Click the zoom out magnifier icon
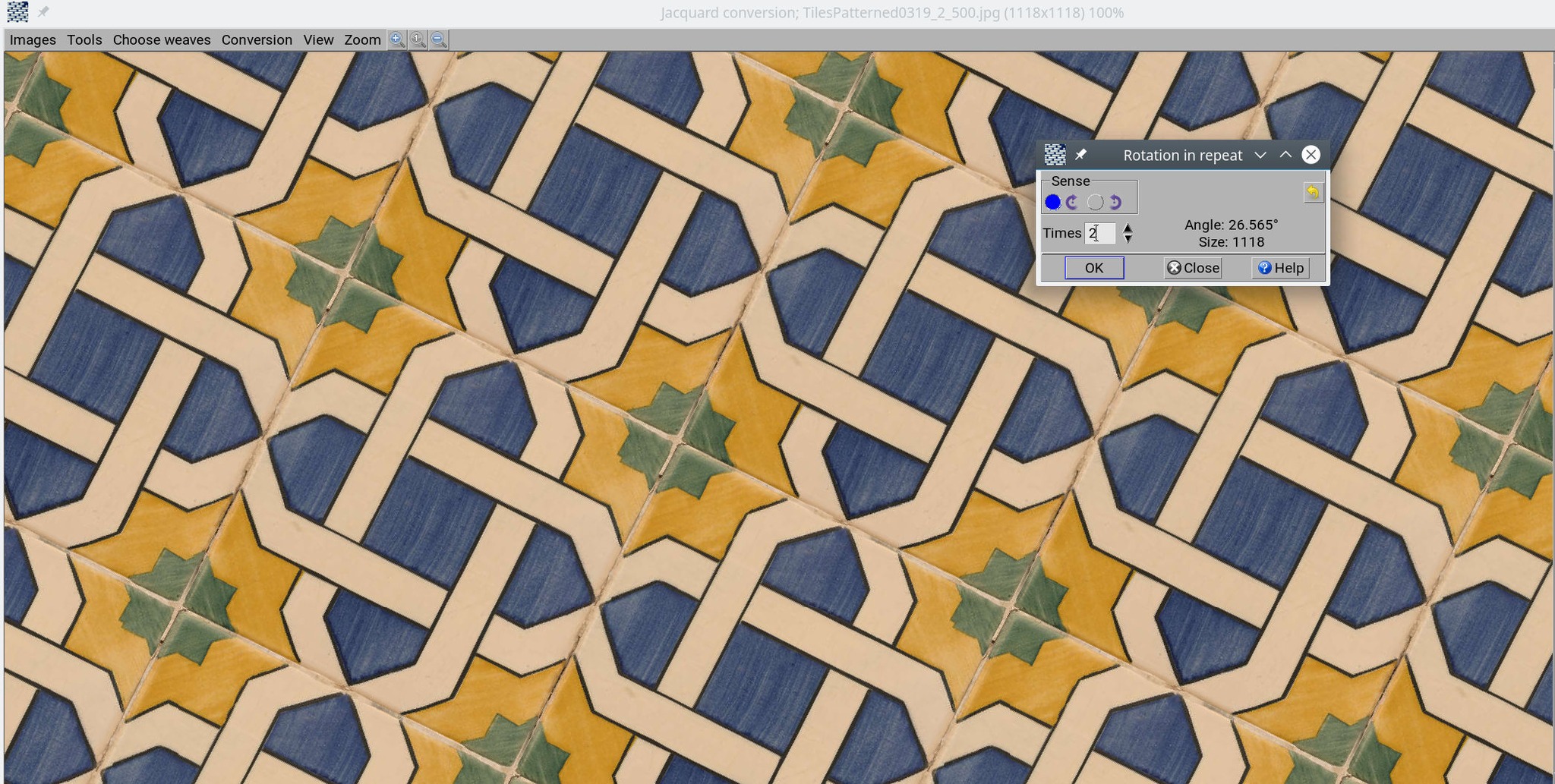This screenshot has width=1555, height=784. [x=439, y=39]
